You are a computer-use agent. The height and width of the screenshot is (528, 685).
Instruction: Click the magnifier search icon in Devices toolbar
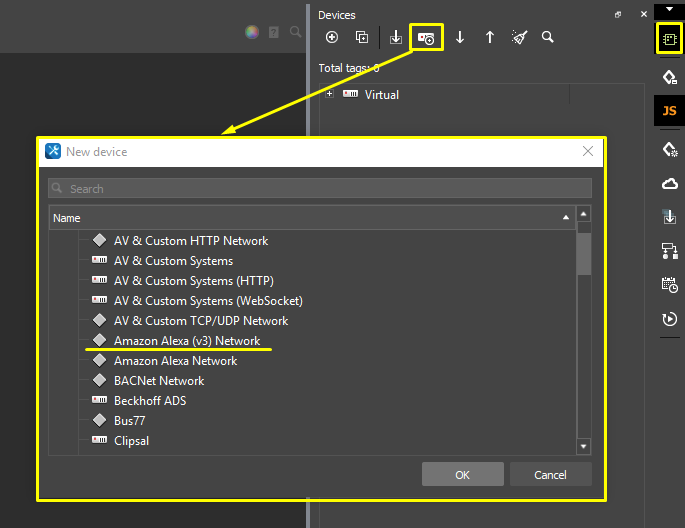pyautogui.click(x=547, y=37)
